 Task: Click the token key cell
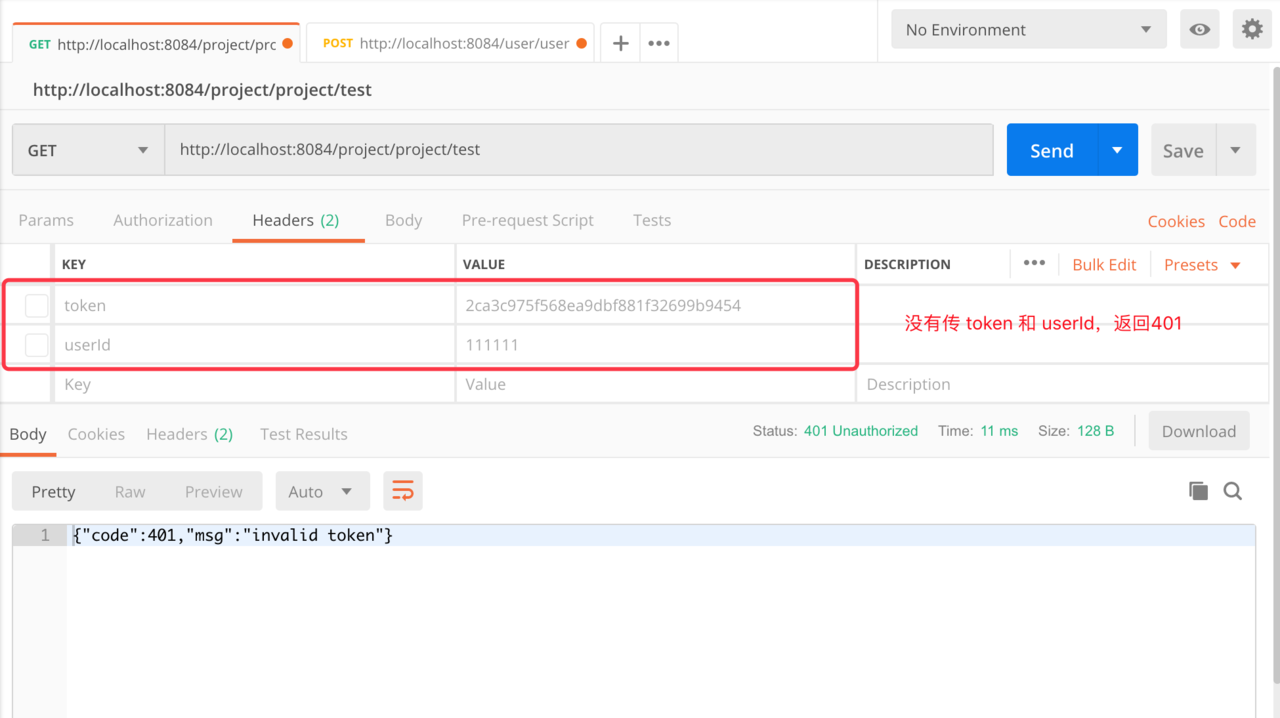point(254,305)
